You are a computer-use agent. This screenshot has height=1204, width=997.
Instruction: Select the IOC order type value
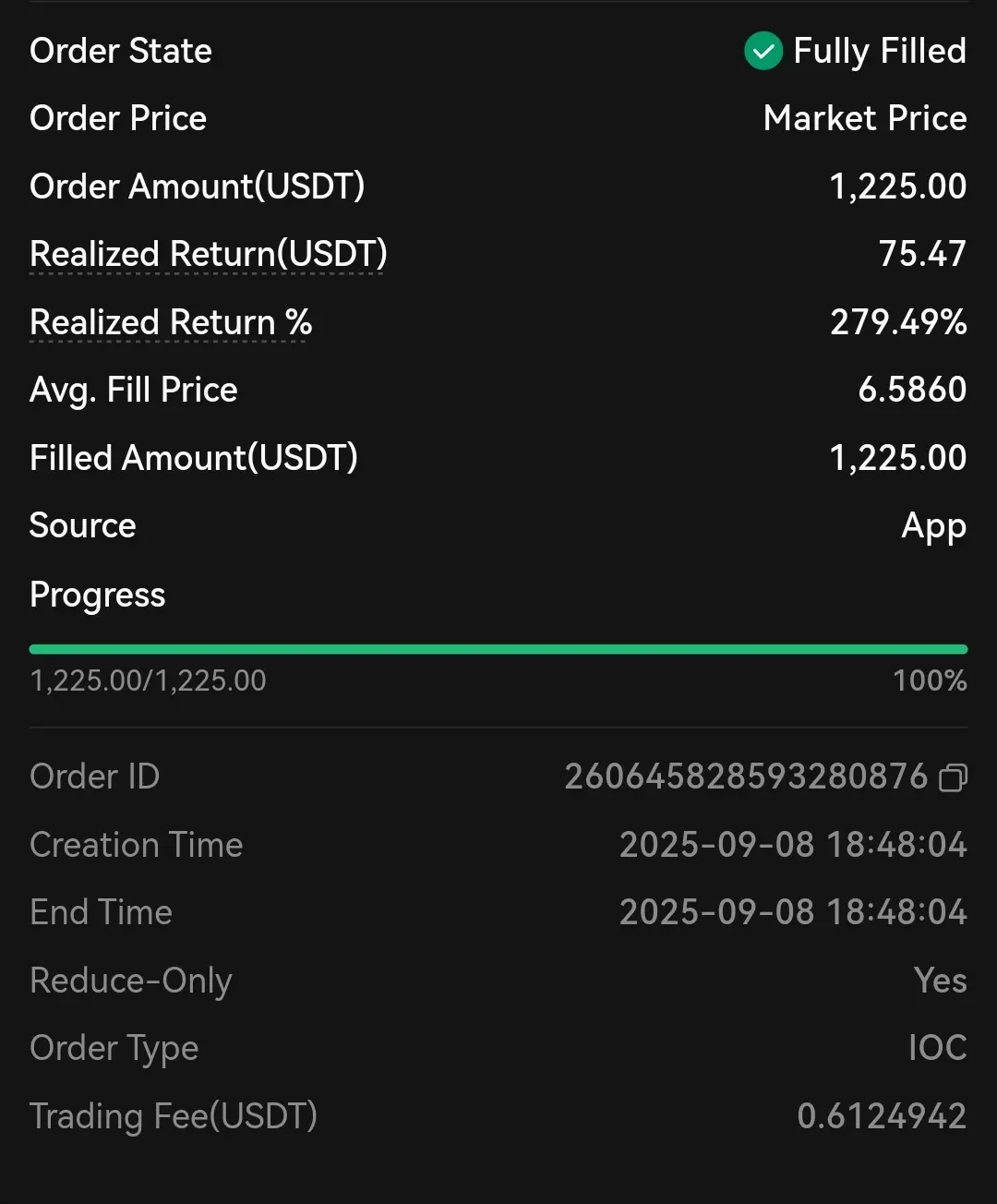point(937,1048)
